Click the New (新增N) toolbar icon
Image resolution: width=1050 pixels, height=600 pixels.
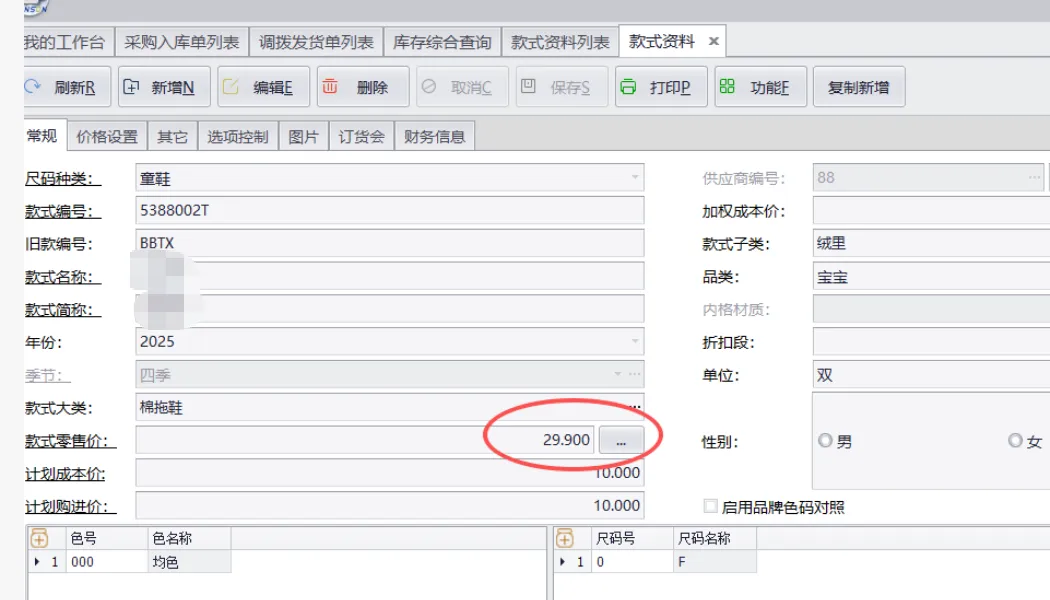point(131,87)
